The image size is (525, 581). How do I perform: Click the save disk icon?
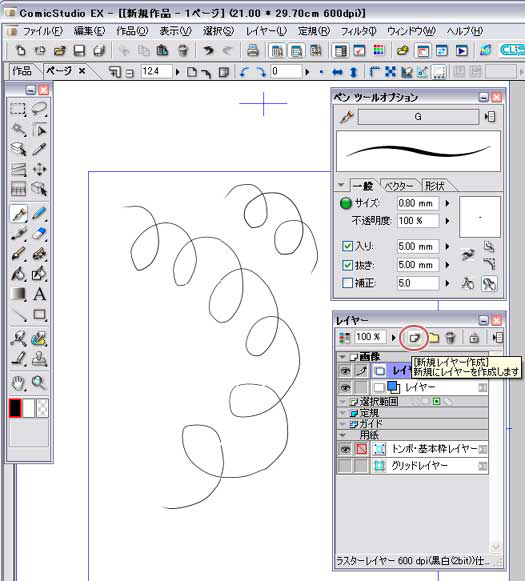point(79,50)
